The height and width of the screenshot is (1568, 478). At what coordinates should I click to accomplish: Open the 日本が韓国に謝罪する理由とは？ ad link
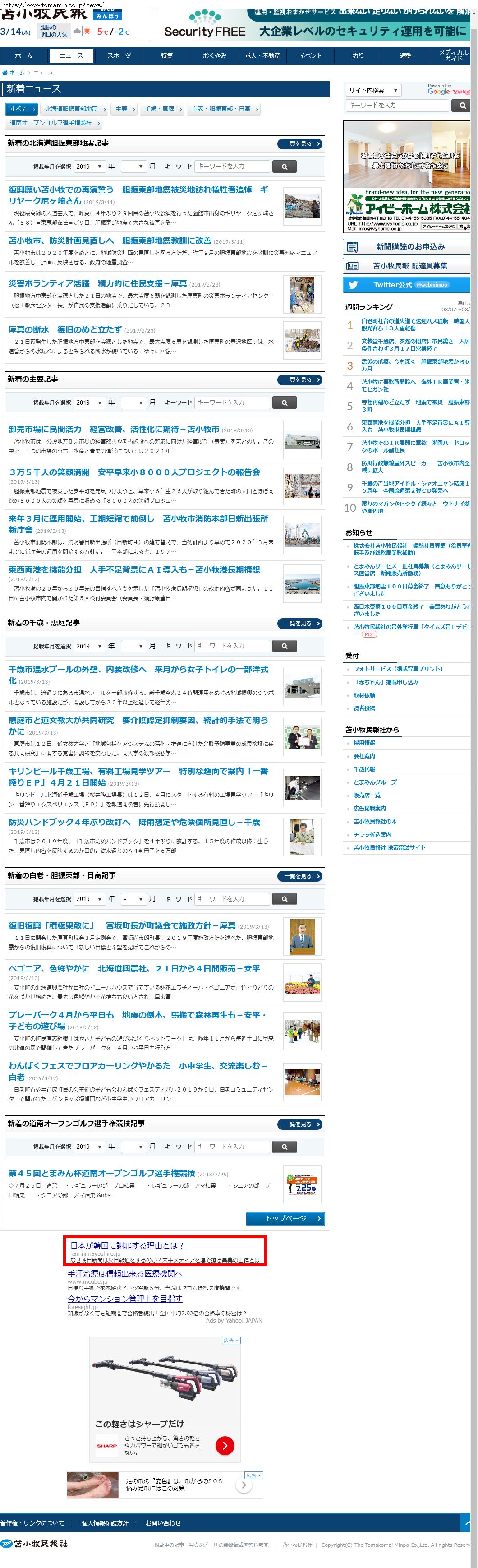(x=127, y=1245)
